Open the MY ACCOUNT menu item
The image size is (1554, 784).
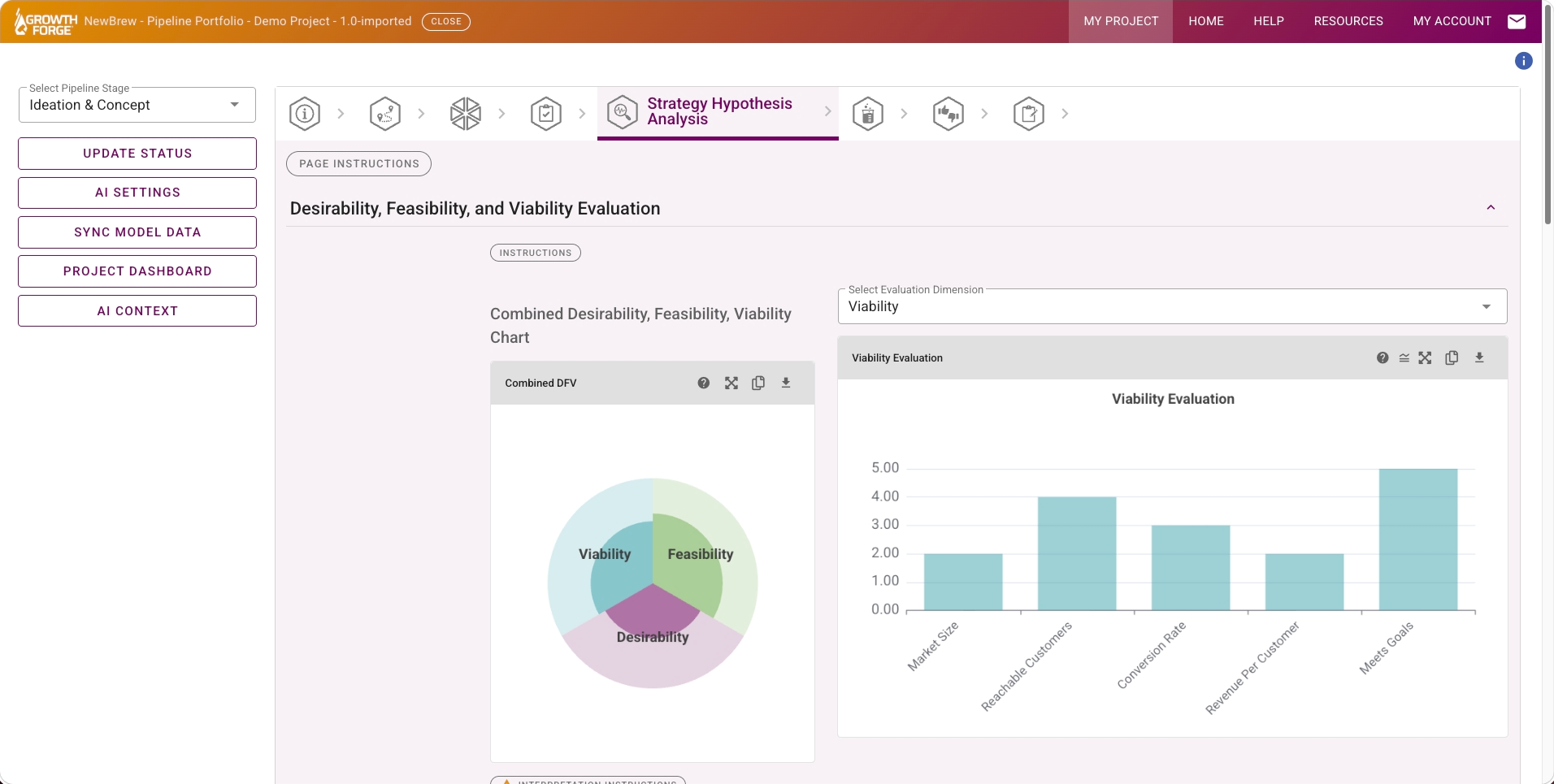click(1452, 21)
